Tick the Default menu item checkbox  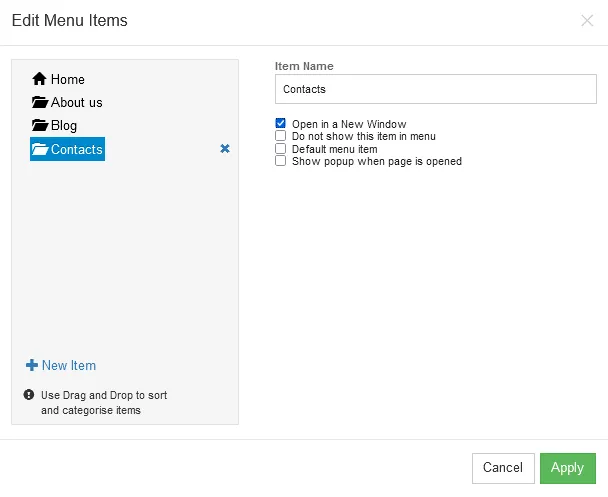[x=280, y=148]
